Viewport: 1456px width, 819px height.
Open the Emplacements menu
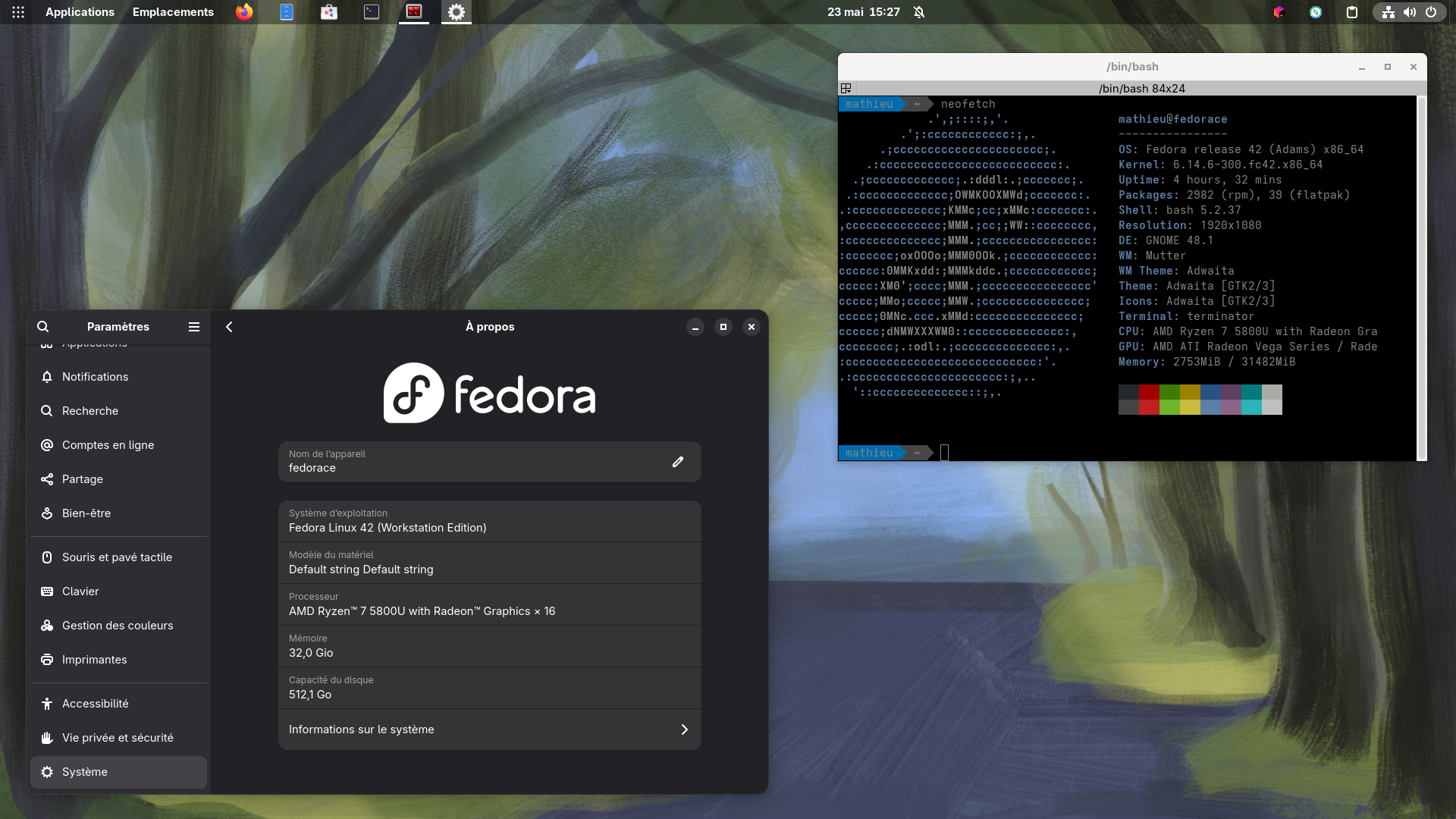(x=173, y=12)
